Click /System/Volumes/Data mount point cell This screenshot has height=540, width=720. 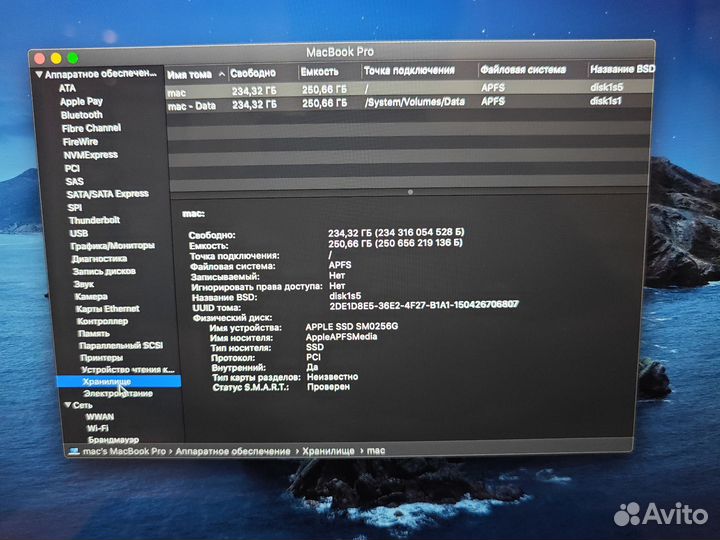coord(415,102)
